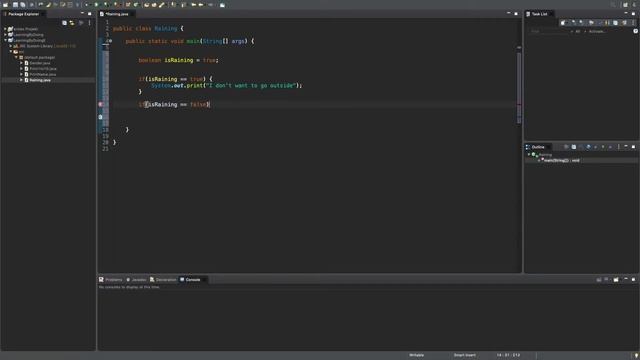The height and width of the screenshot is (360, 640).
Task: Collapse the third expanded project node
Action: tap(5, 40)
